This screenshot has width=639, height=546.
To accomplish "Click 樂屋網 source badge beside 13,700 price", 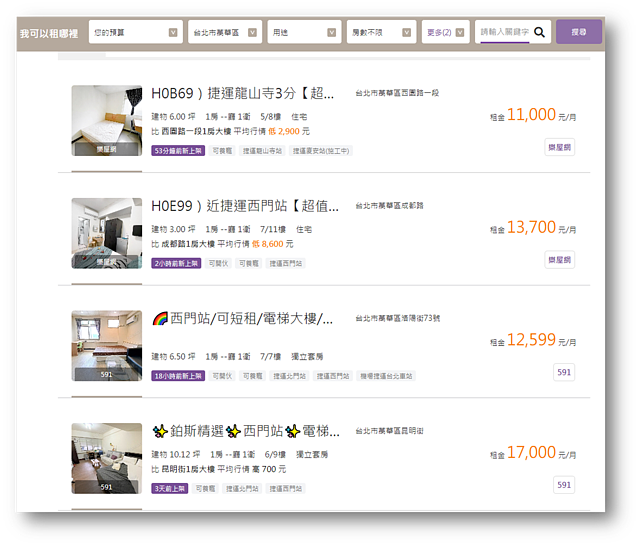I will click(560, 260).
